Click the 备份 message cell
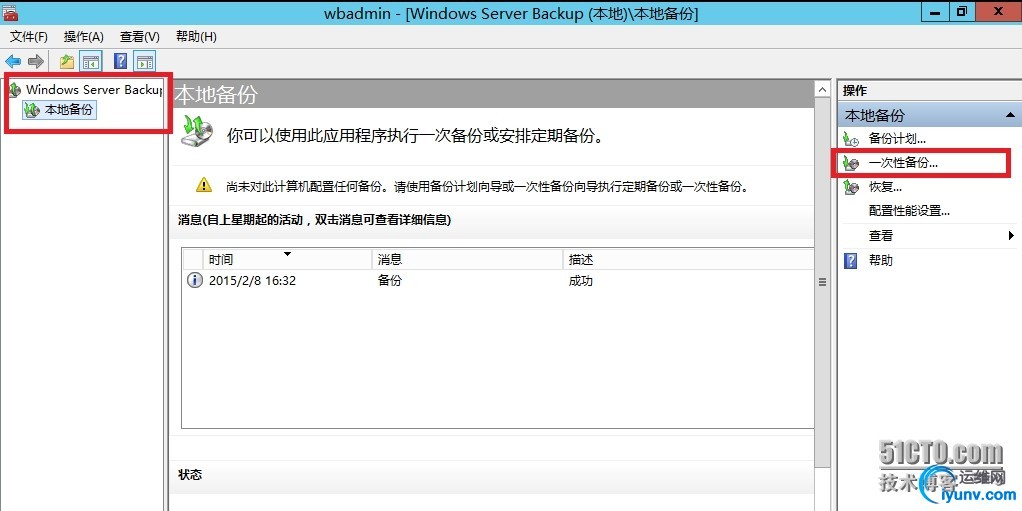The width and height of the screenshot is (1022, 511). tap(390, 281)
